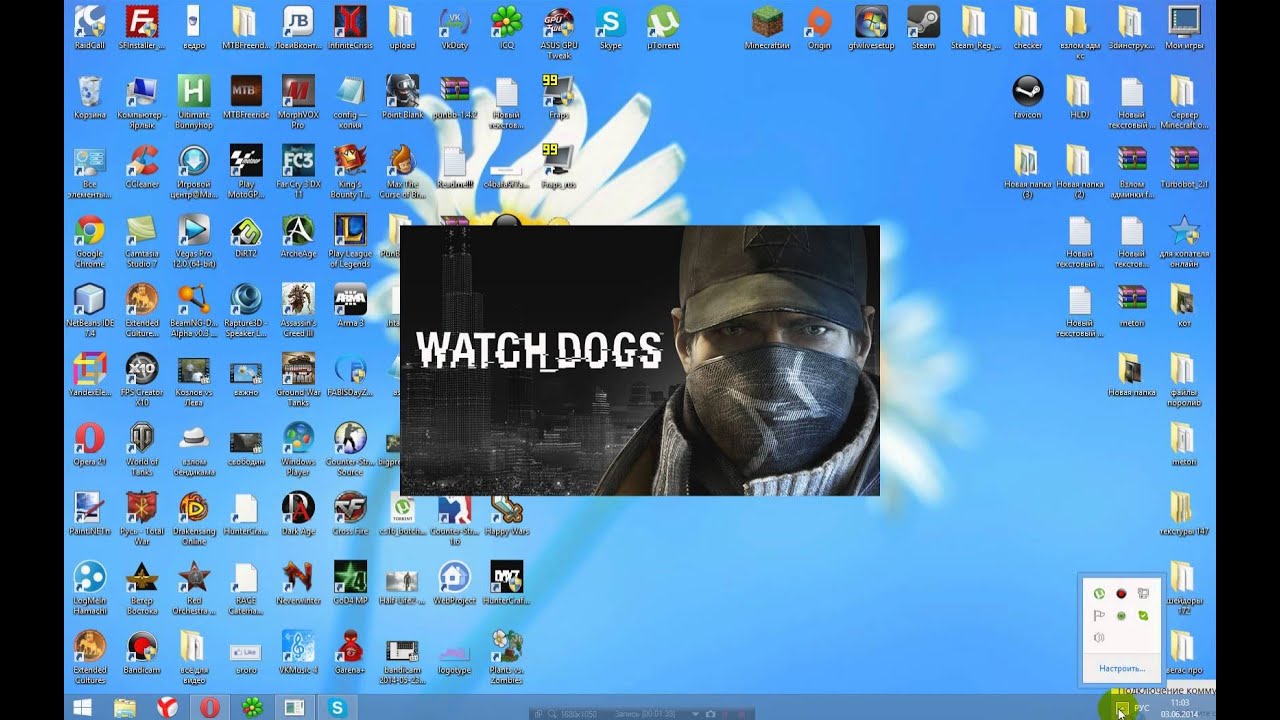Launch the Steam desktop shortcut
The image size is (1280, 720).
(x=923, y=27)
